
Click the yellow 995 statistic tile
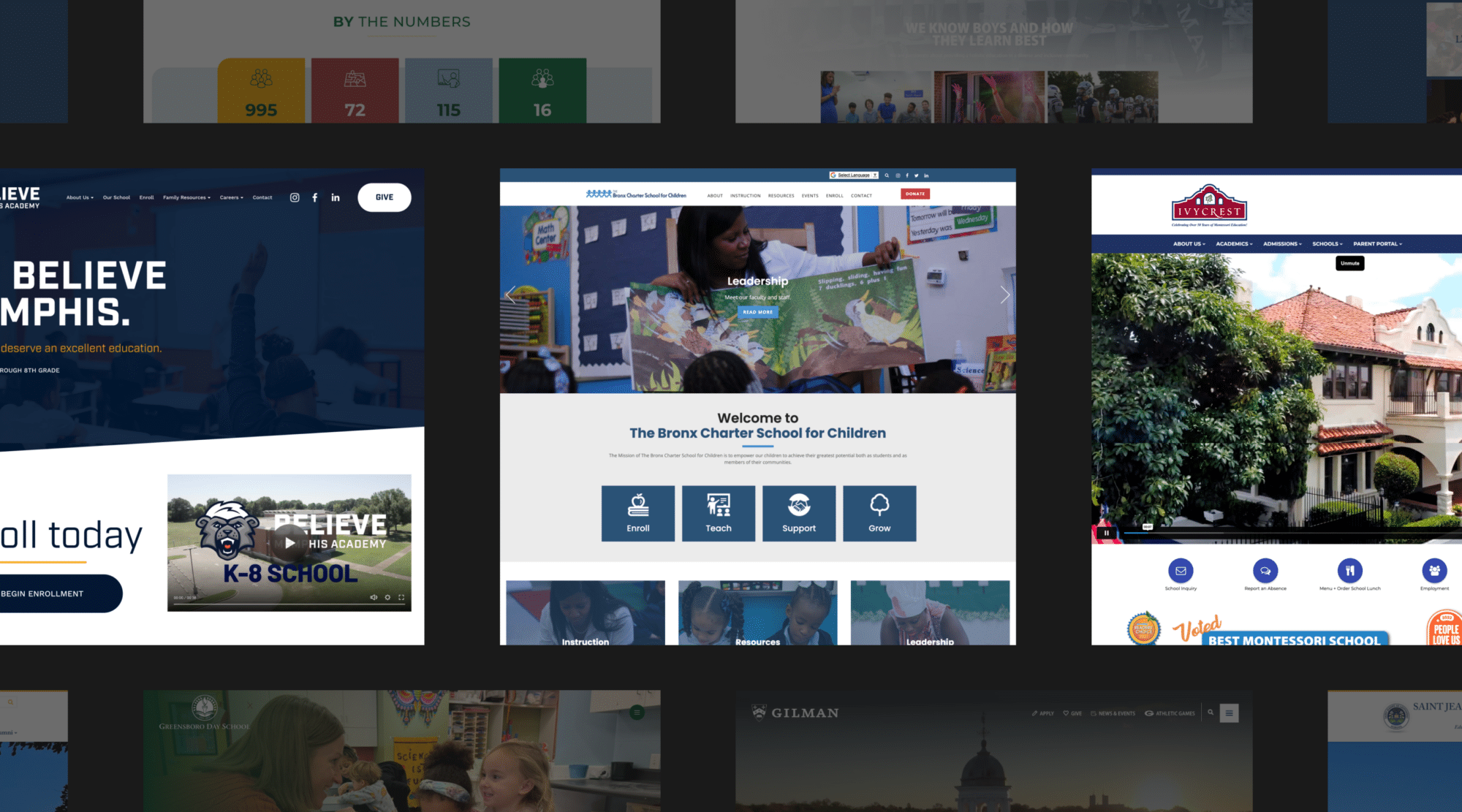coord(261,91)
